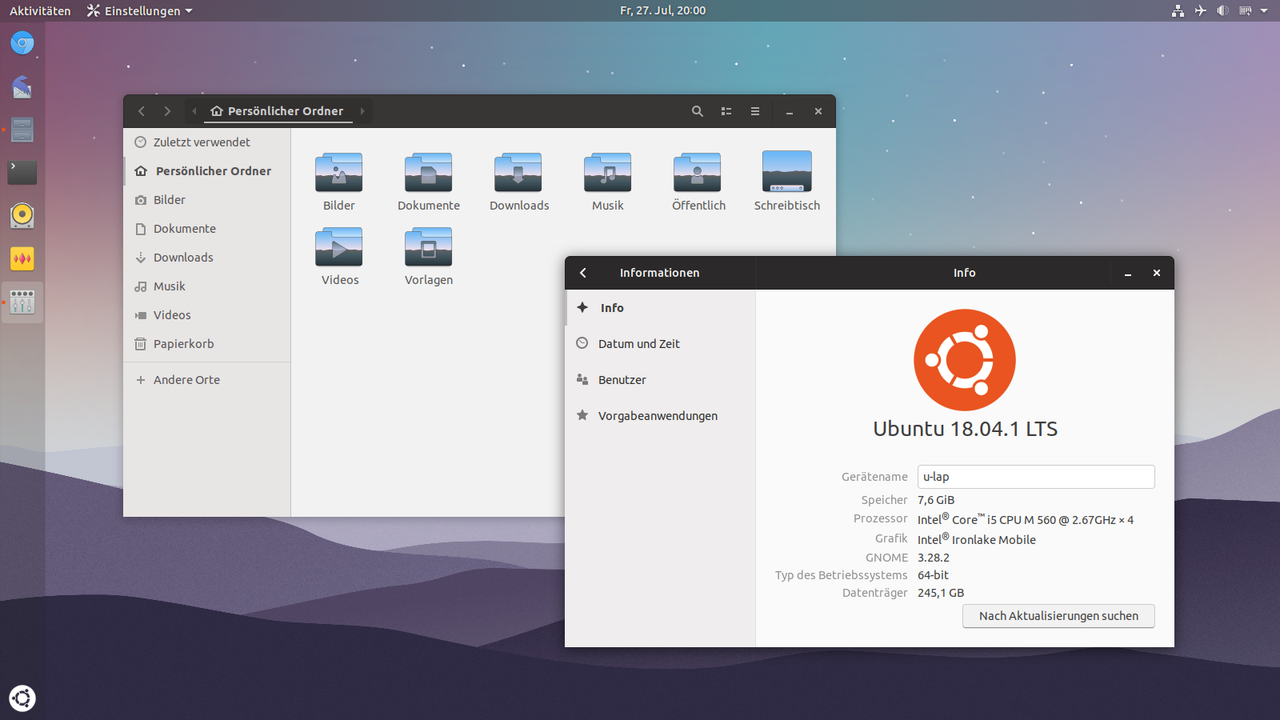This screenshot has height=720, width=1280.
Task: Open the Videos folder icon
Action: (339, 247)
